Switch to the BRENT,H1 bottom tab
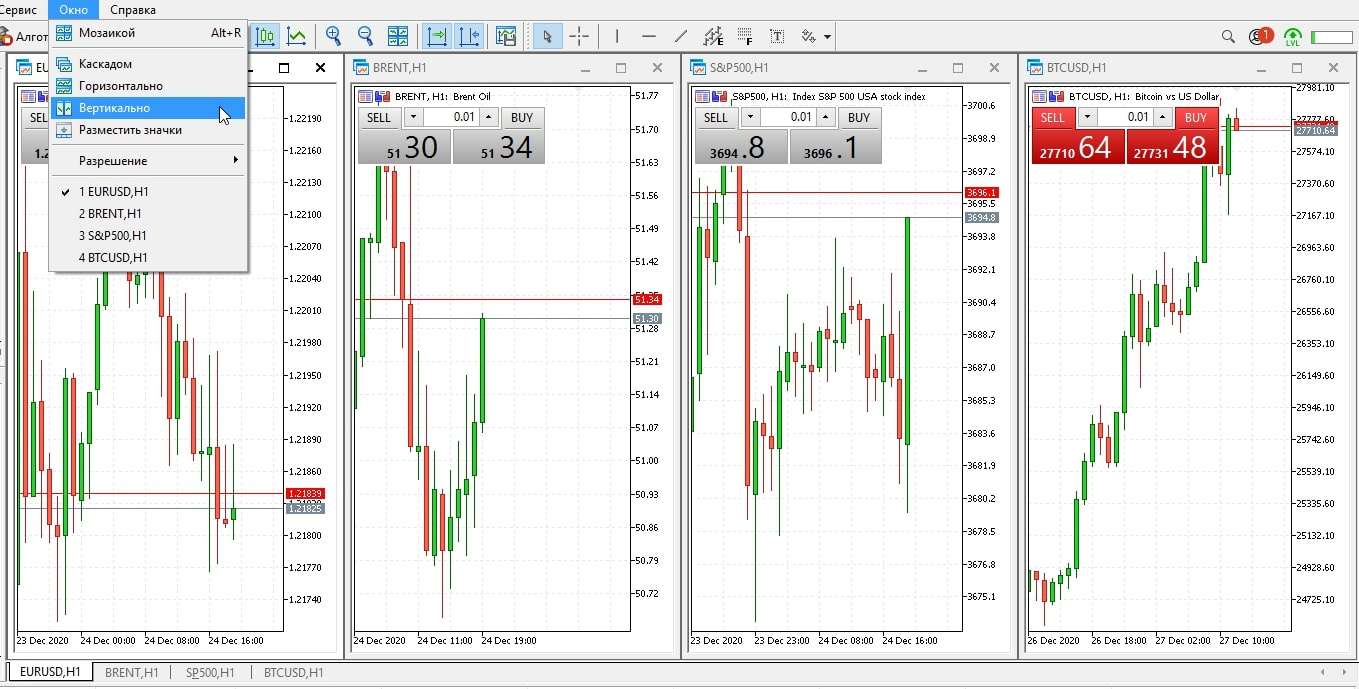The height and width of the screenshot is (689, 1359). 132,673
